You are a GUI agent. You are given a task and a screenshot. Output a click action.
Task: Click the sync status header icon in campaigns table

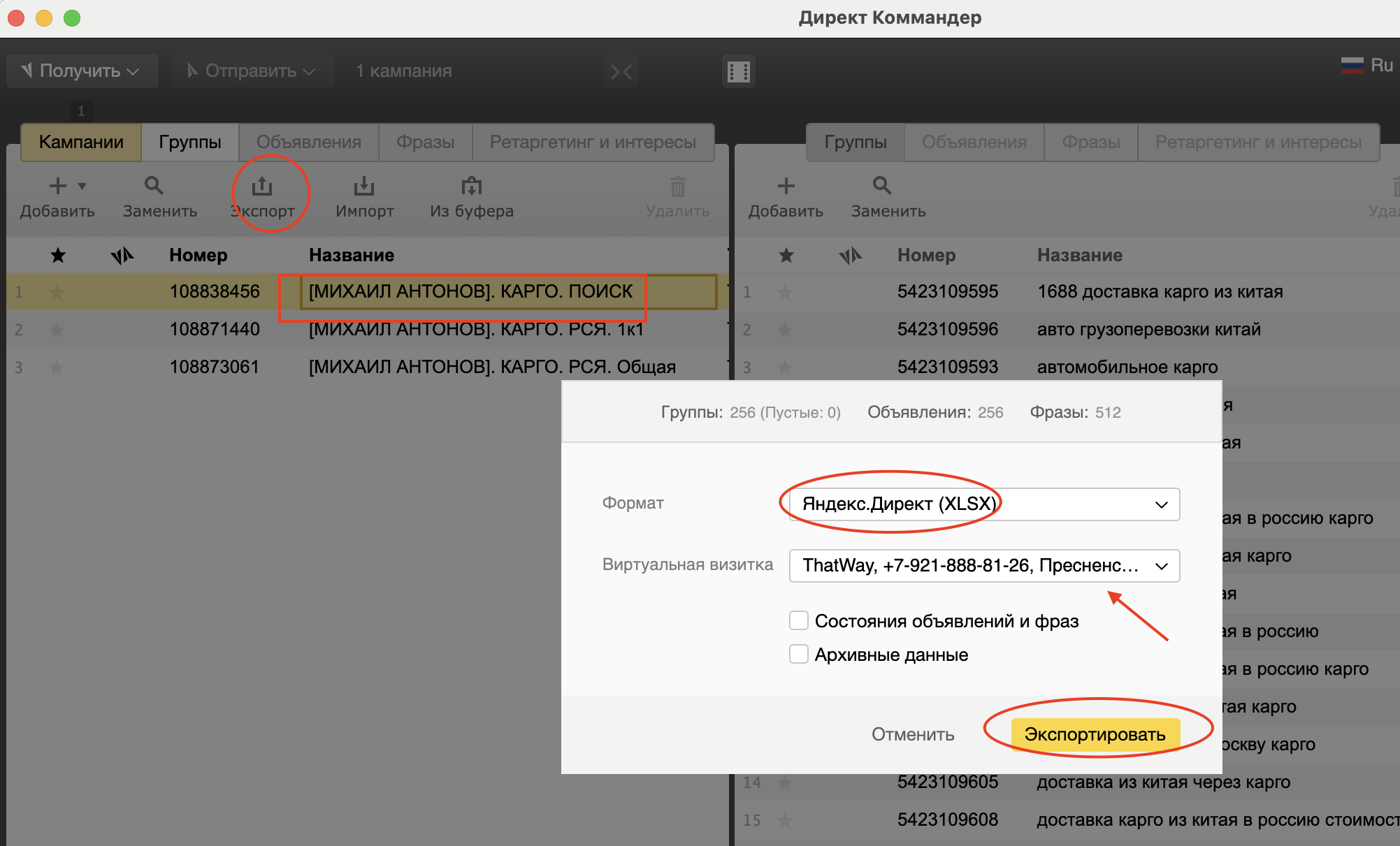tap(122, 256)
